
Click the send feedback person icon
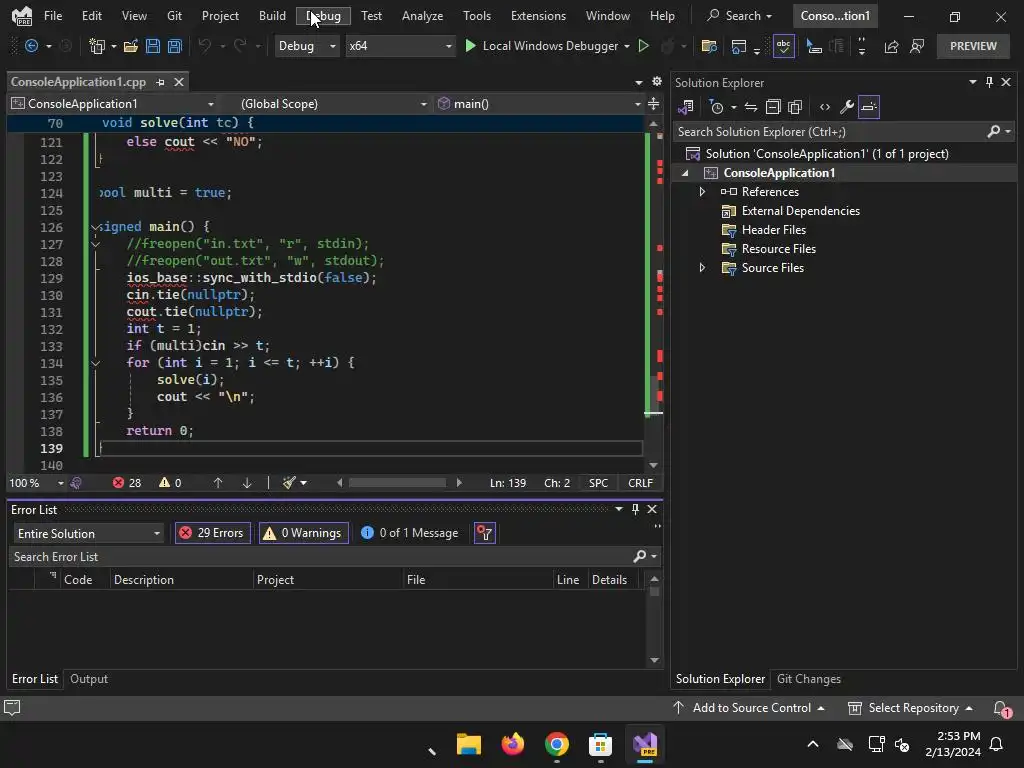(x=917, y=46)
